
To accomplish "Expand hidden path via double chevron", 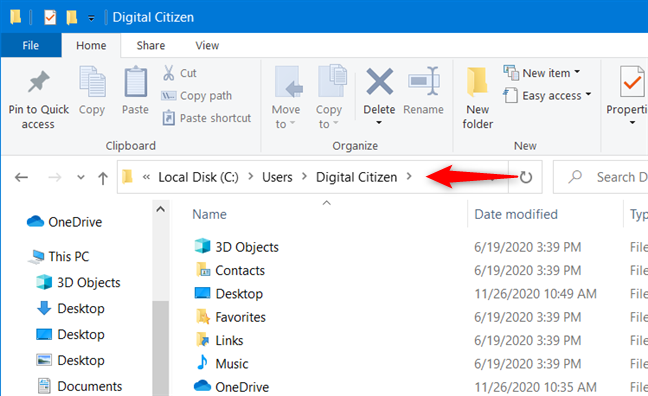I will tap(146, 177).
